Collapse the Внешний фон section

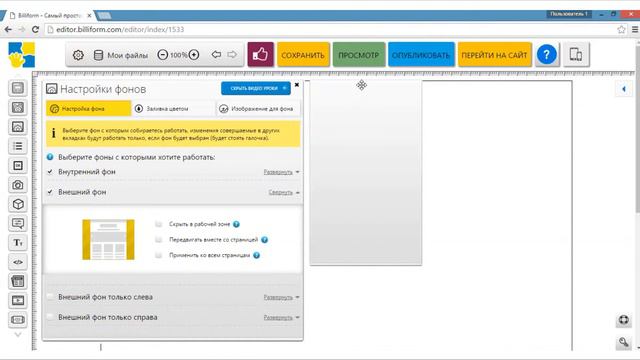[284, 192]
